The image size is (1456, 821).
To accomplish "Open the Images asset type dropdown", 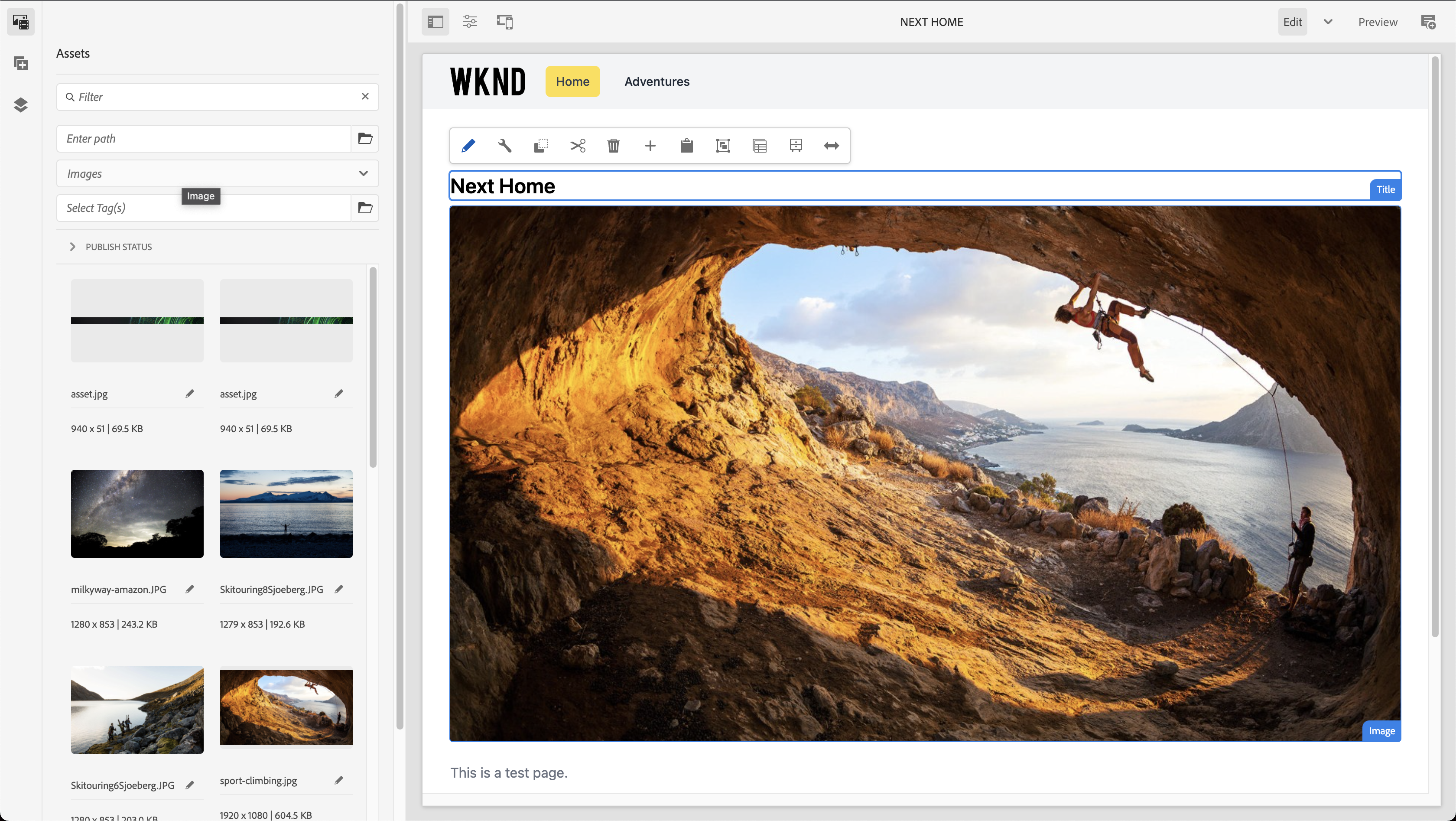I will [x=217, y=173].
